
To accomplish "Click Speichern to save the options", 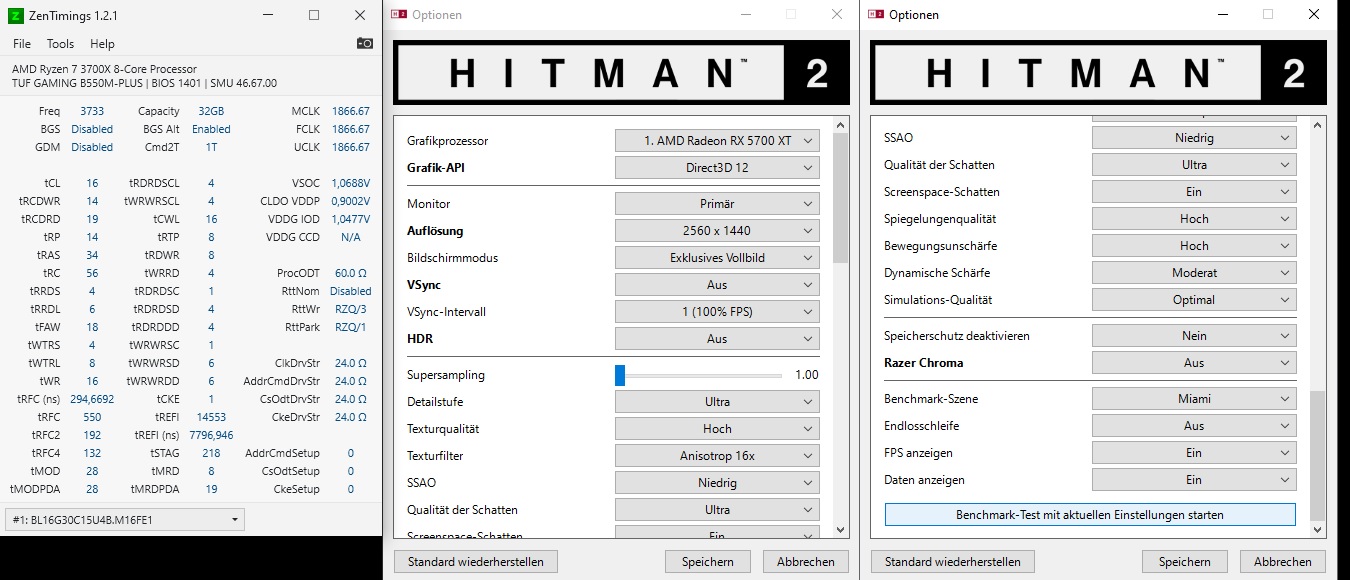I will coord(707,561).
